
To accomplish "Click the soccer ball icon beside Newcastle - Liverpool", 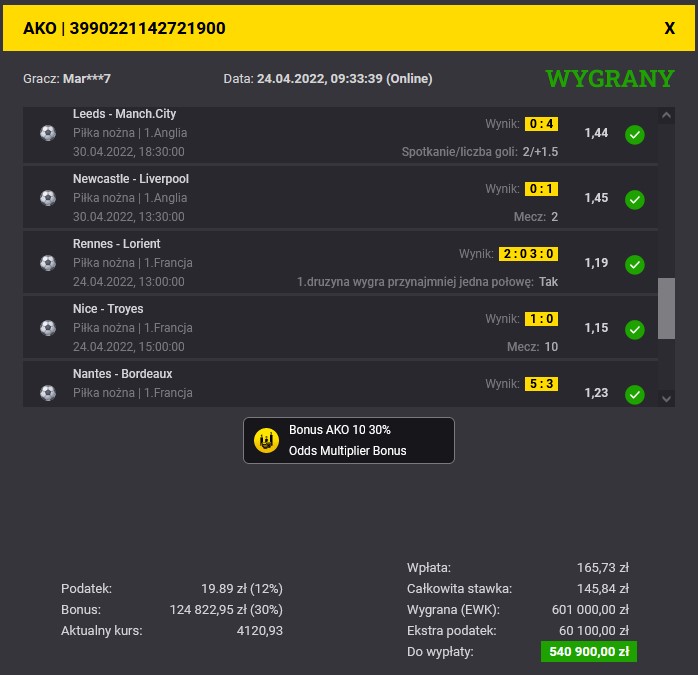I will tap(48, 198).
